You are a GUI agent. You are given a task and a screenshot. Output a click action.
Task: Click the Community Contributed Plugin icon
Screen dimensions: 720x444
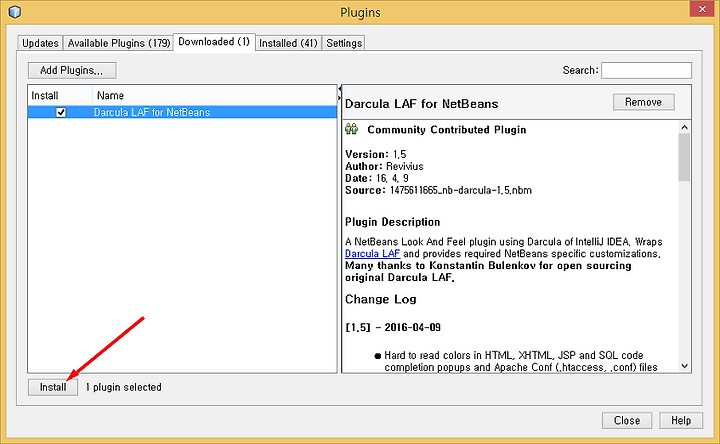pyautogui.click(x=352, y=129)
